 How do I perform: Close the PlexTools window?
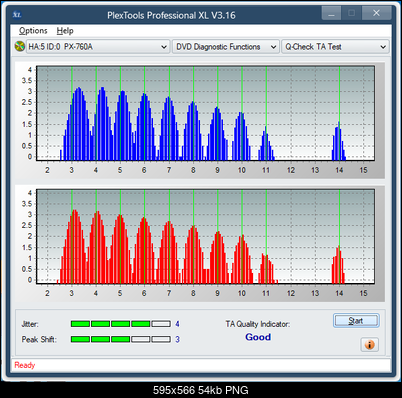click(x=376, y=13)
